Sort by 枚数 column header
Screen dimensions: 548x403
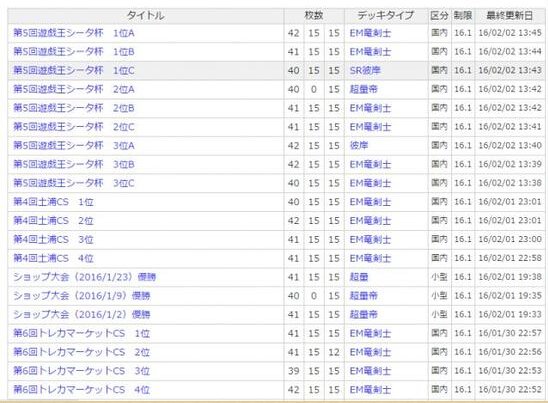[x=314, y=16]
